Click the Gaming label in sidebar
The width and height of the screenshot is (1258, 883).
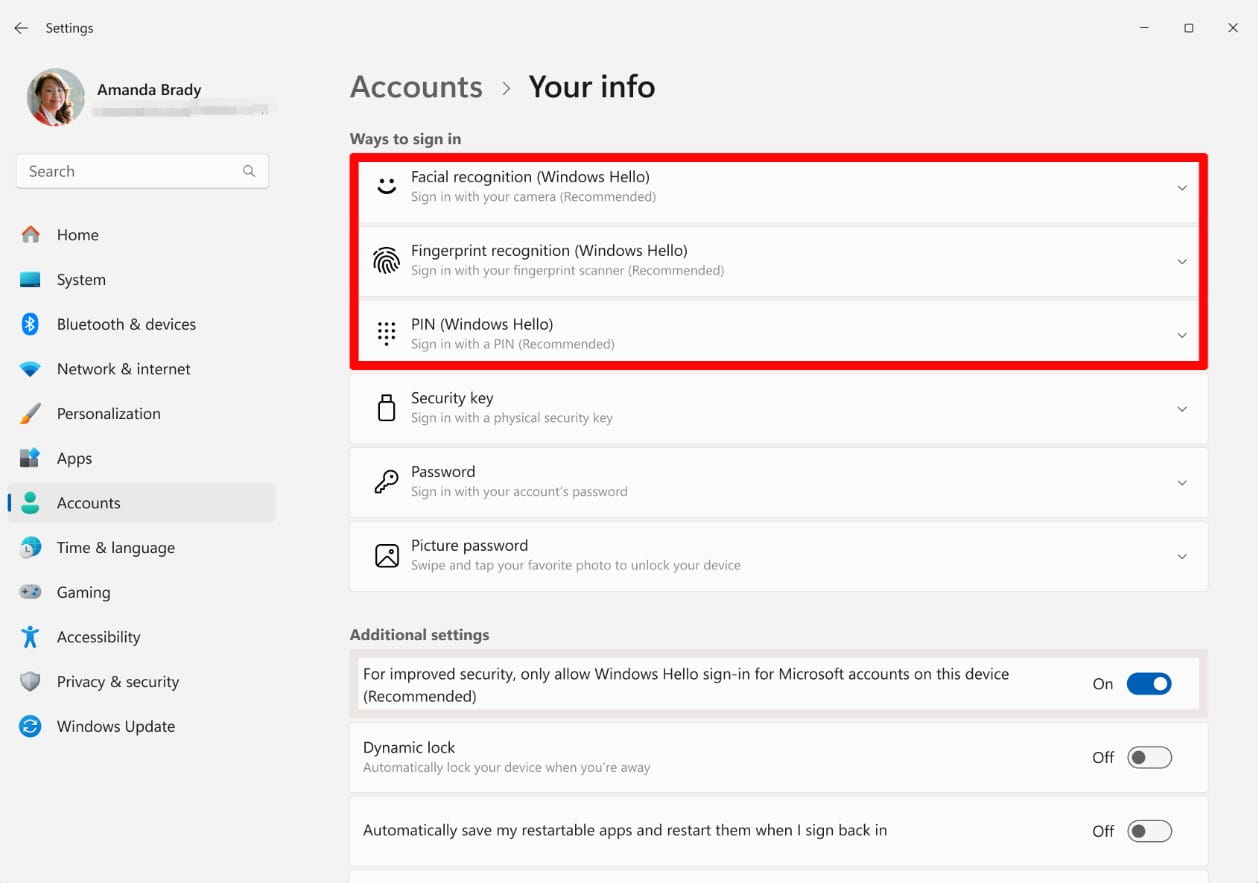point(83,592)
